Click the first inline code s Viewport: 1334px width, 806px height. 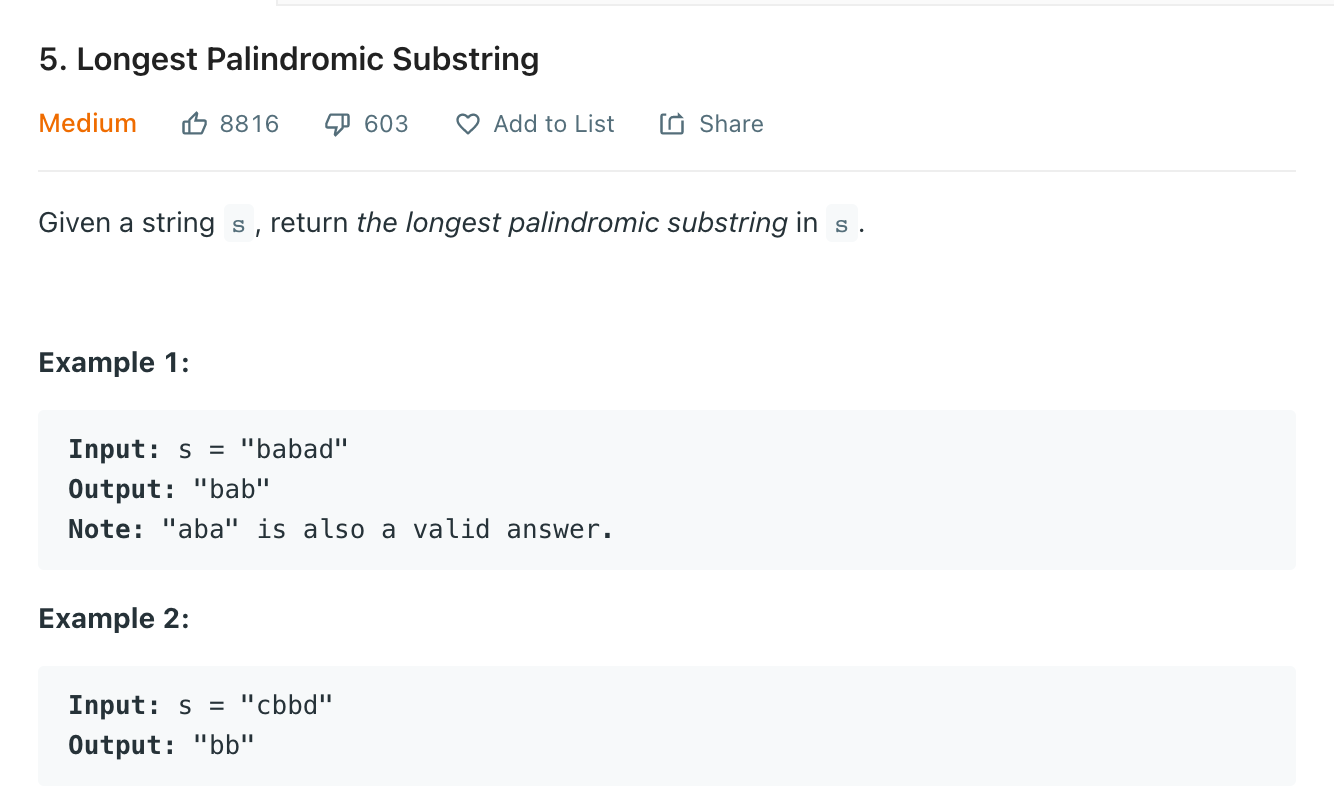(x=238, y=223)
